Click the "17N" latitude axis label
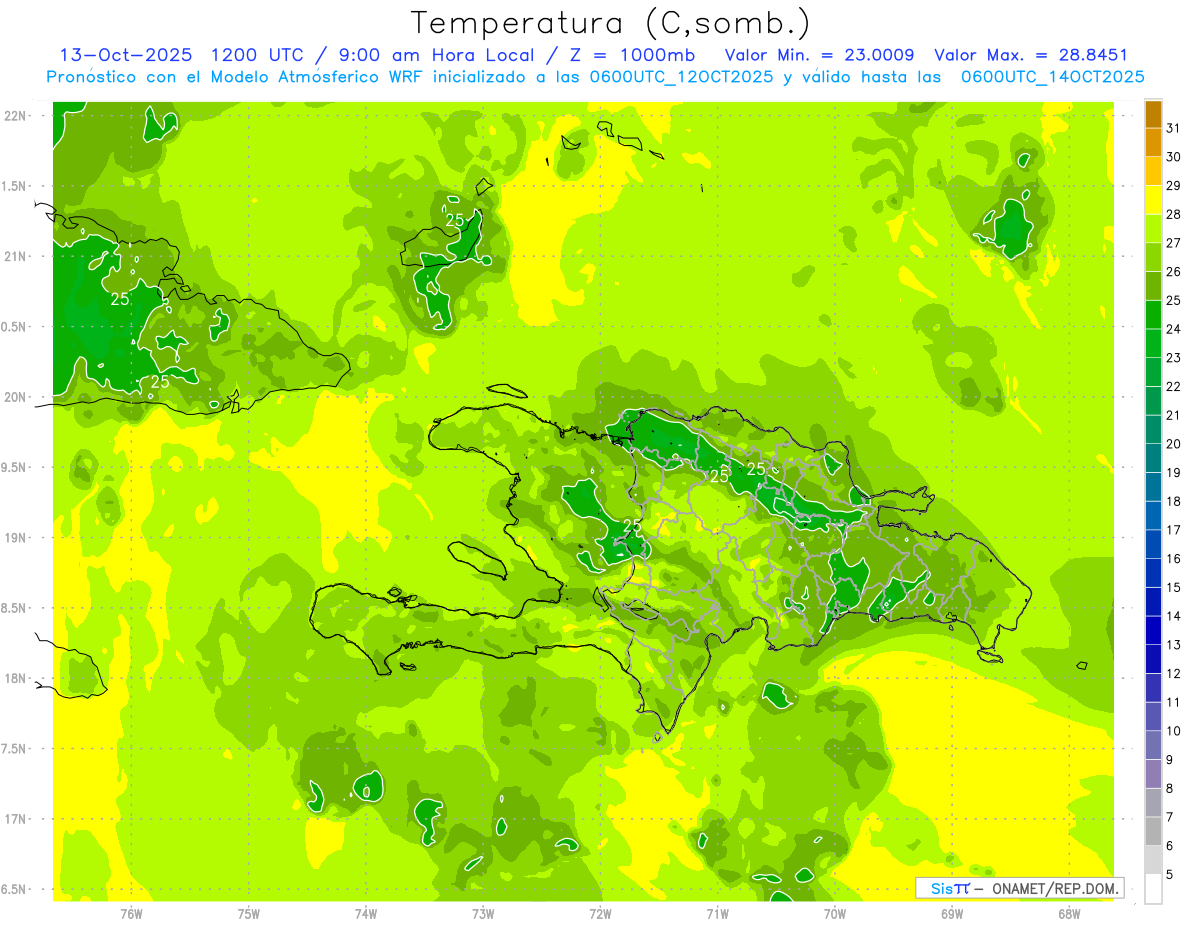Image resolution: width=1200 pixels, height=927 pixels. click(15, 820)
